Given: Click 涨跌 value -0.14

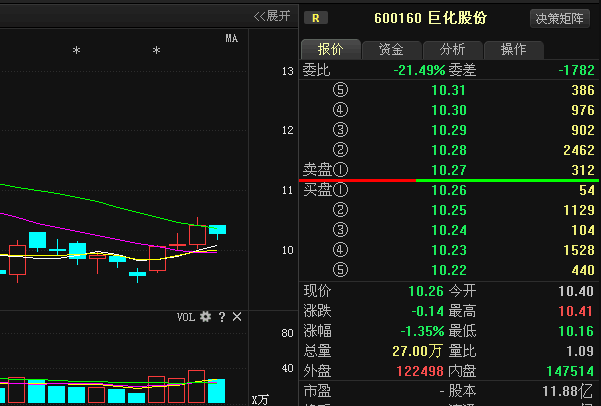Looking at the screenshot, I should [x=427, y=311].
